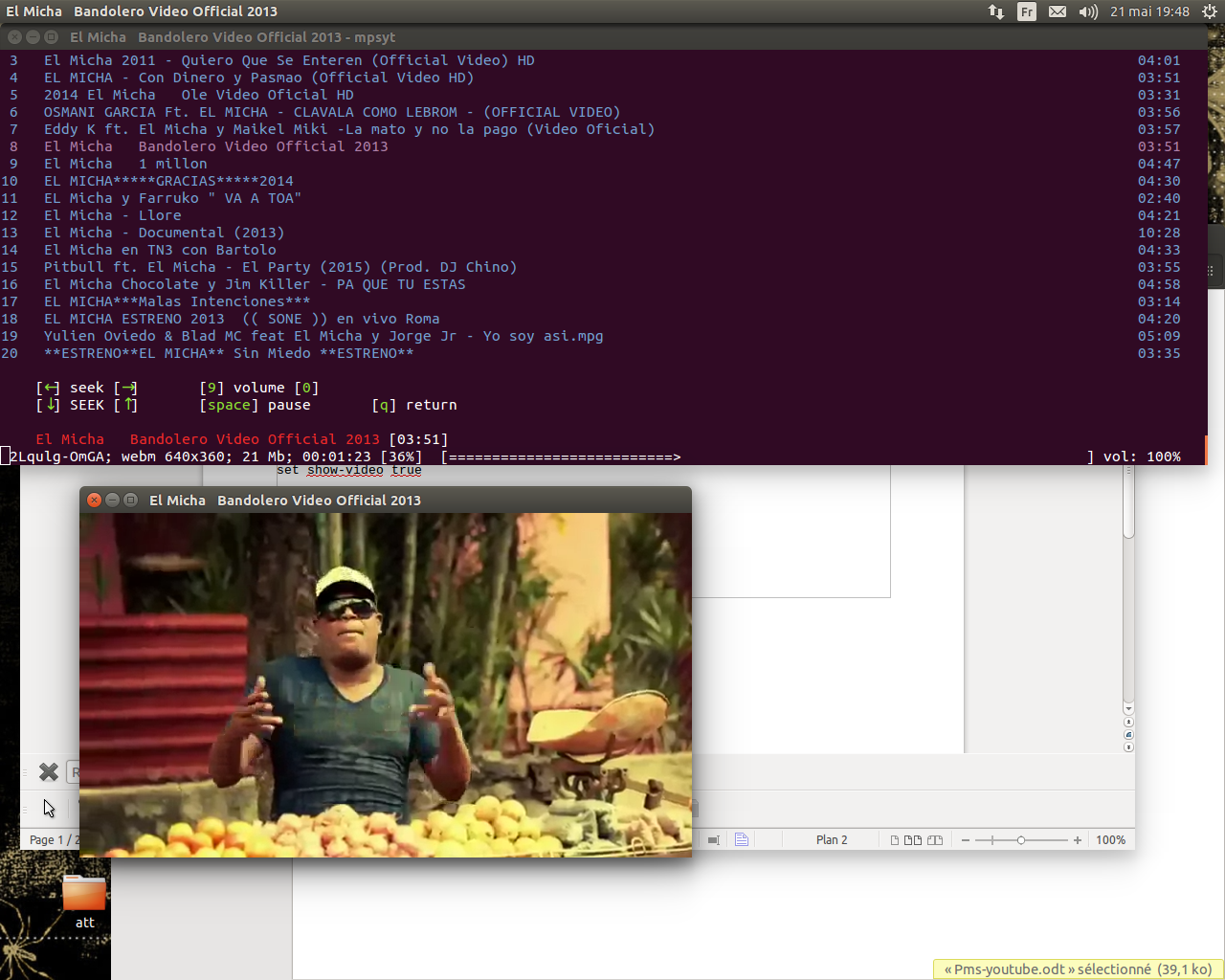Click the Plan 2 outline level field
The image size is (1225, 980).
[x=832, y=840]
